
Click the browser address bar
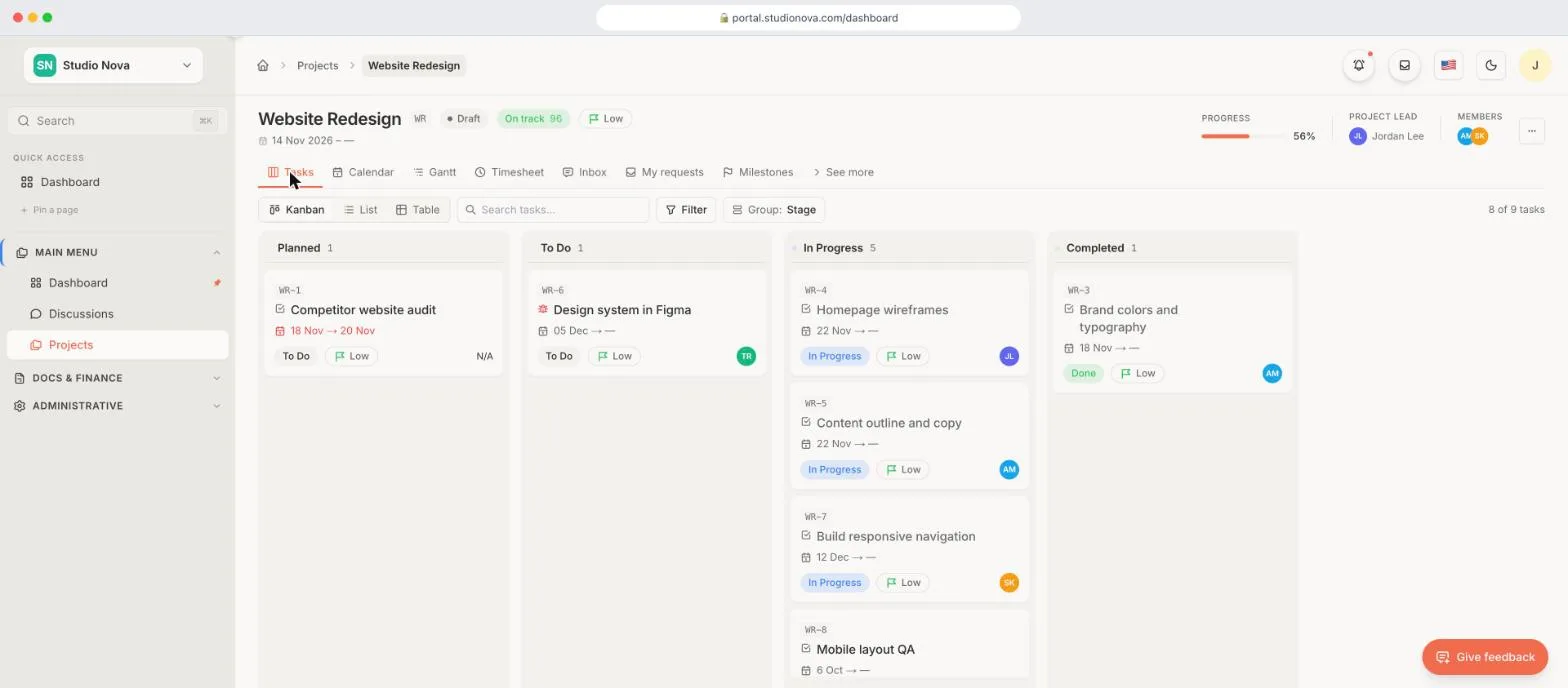click(x=808, y=17)
